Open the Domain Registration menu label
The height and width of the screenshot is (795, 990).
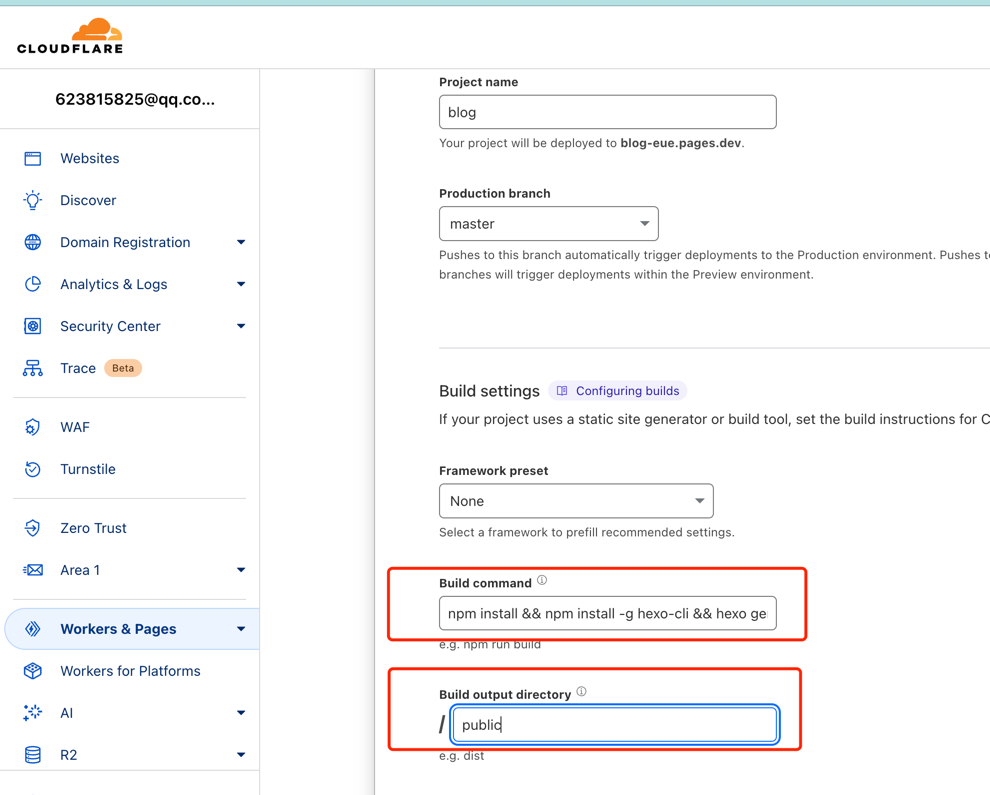click(125, 242)
